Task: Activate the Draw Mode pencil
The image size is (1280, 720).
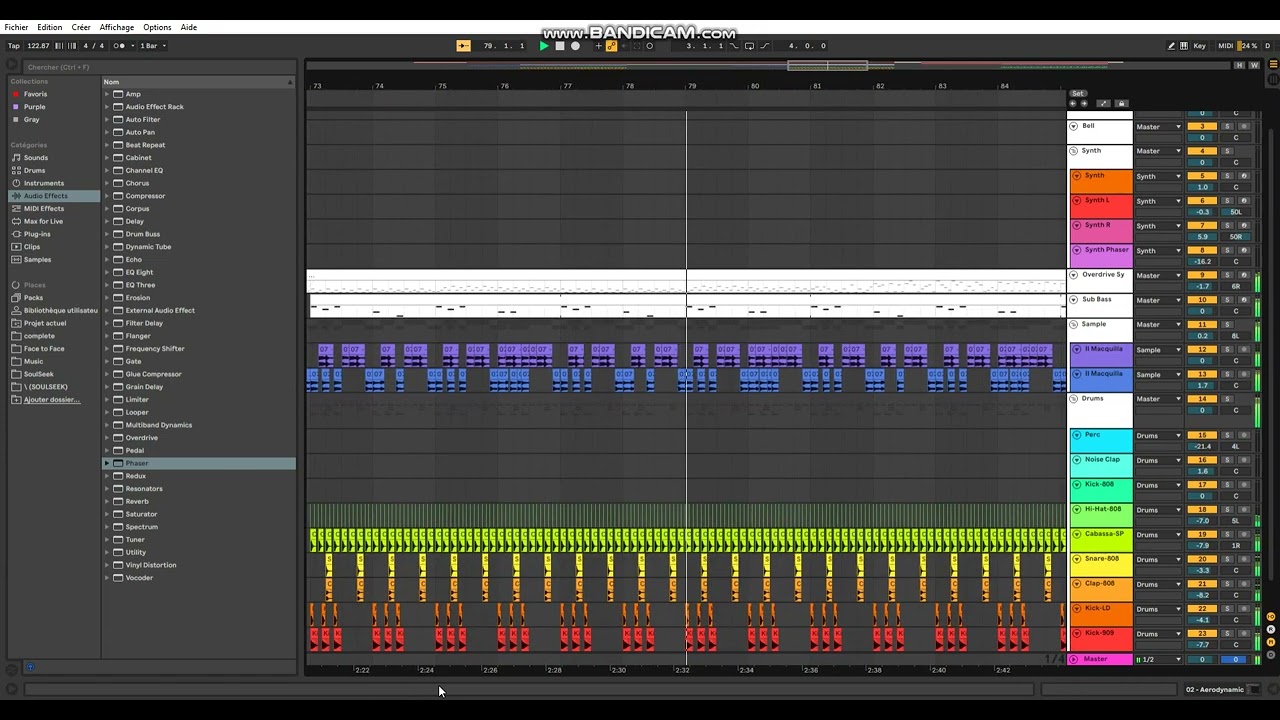Action: 1171,46
